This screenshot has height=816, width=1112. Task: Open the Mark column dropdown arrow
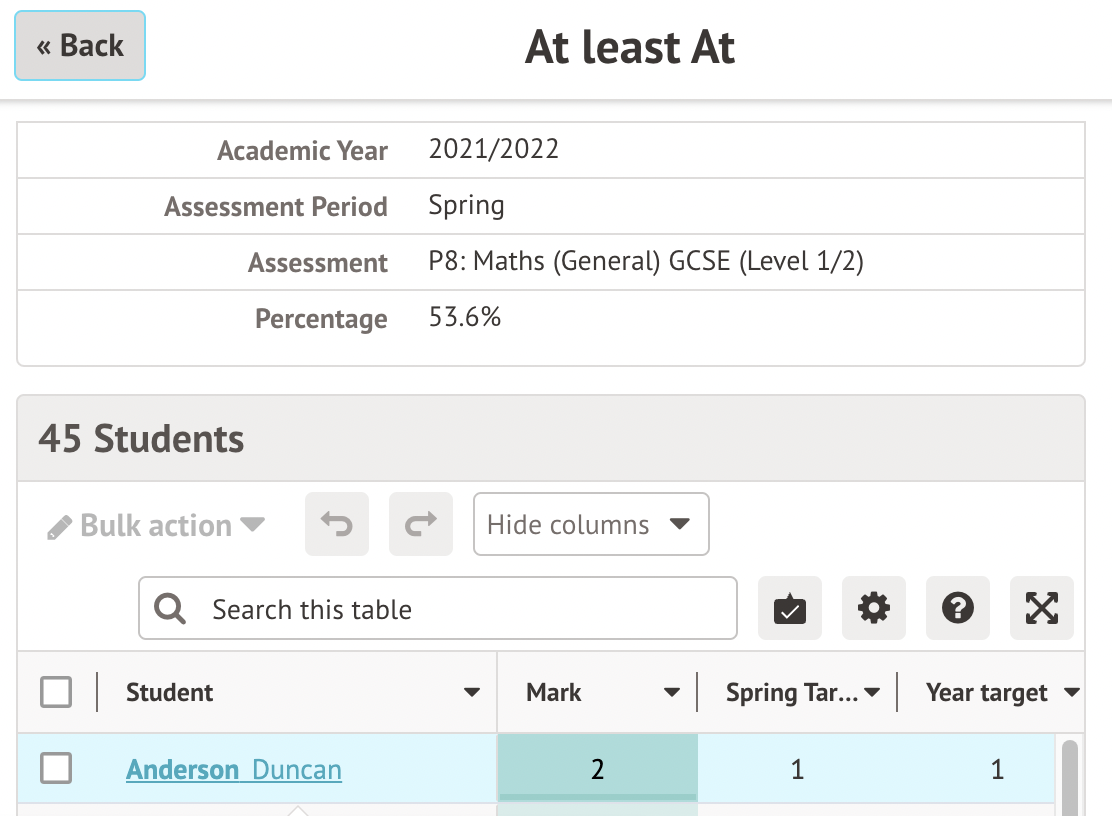click(x=672, y=693)
